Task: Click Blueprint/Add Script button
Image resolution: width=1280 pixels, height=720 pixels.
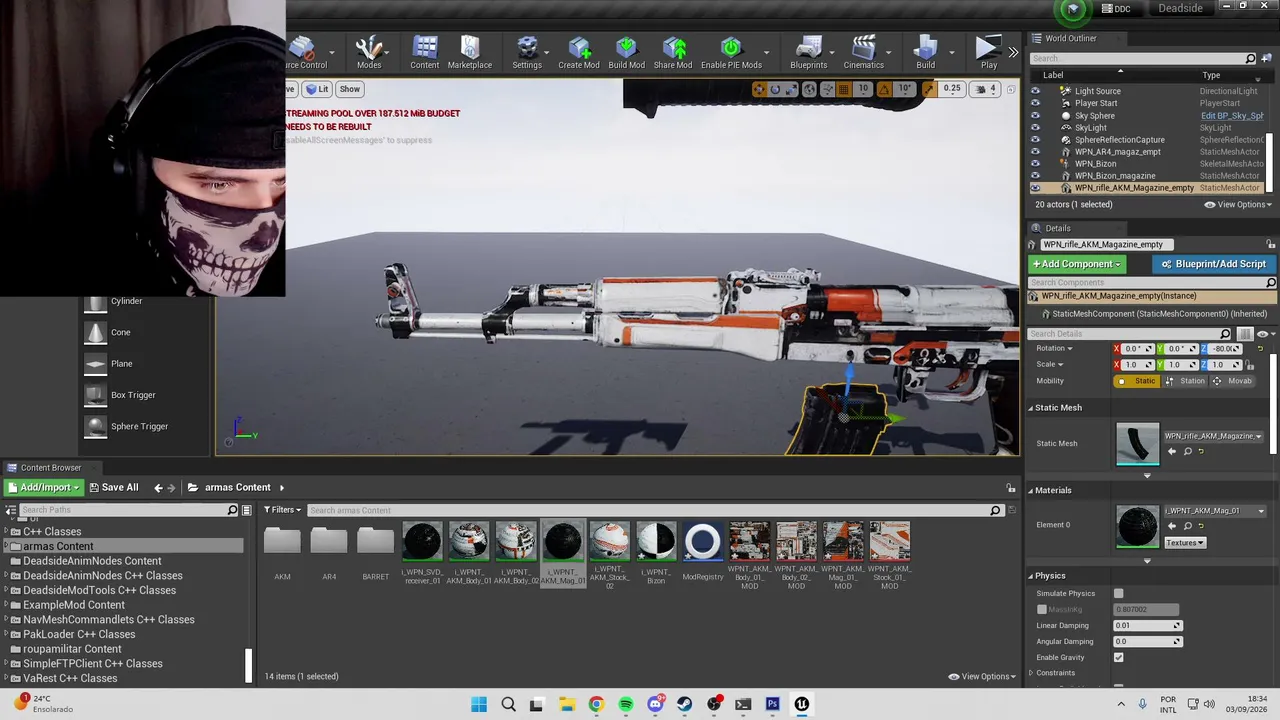Action: click(x=1214, y=264)
